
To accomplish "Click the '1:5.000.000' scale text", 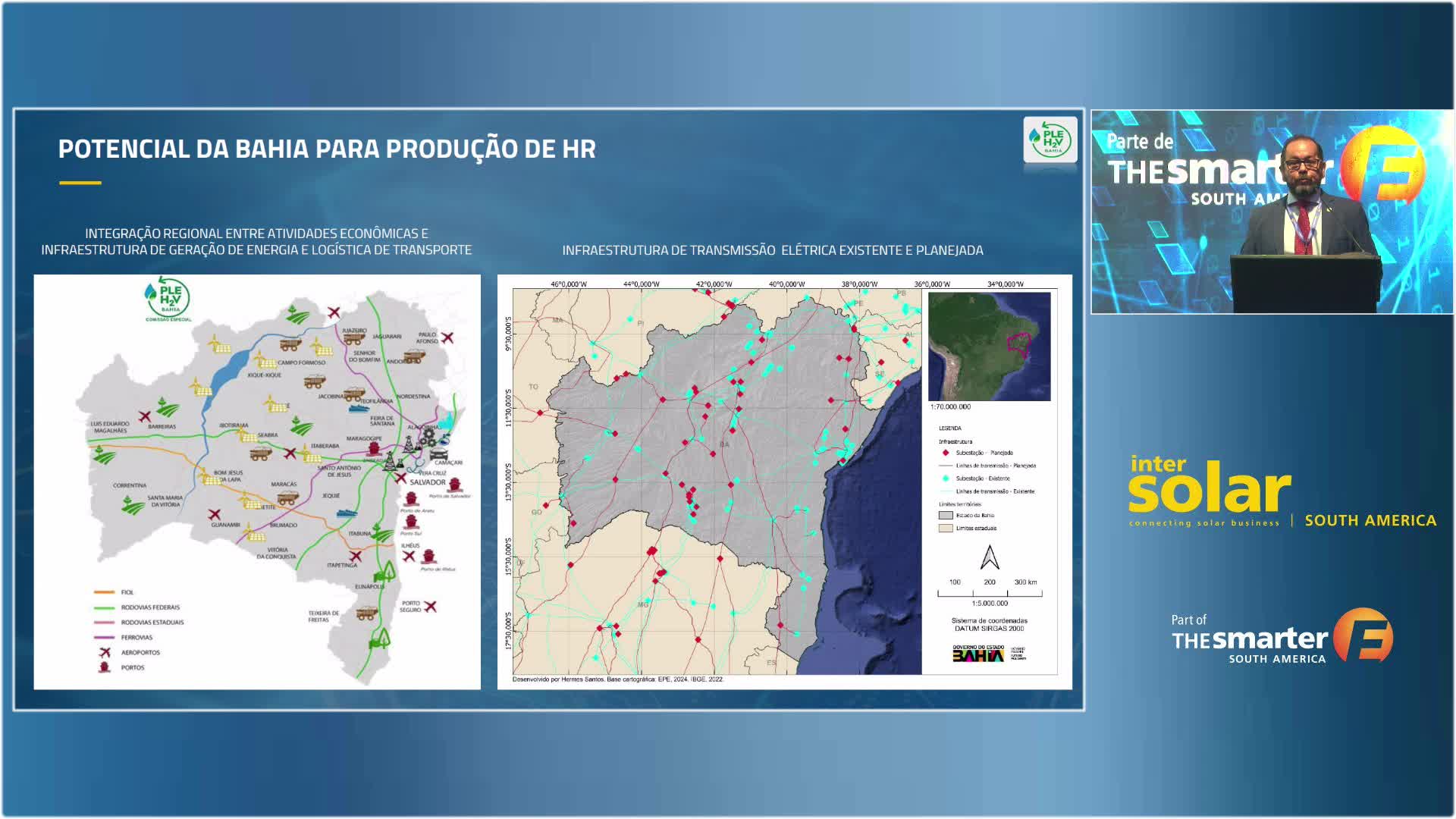I will point(990,604).
